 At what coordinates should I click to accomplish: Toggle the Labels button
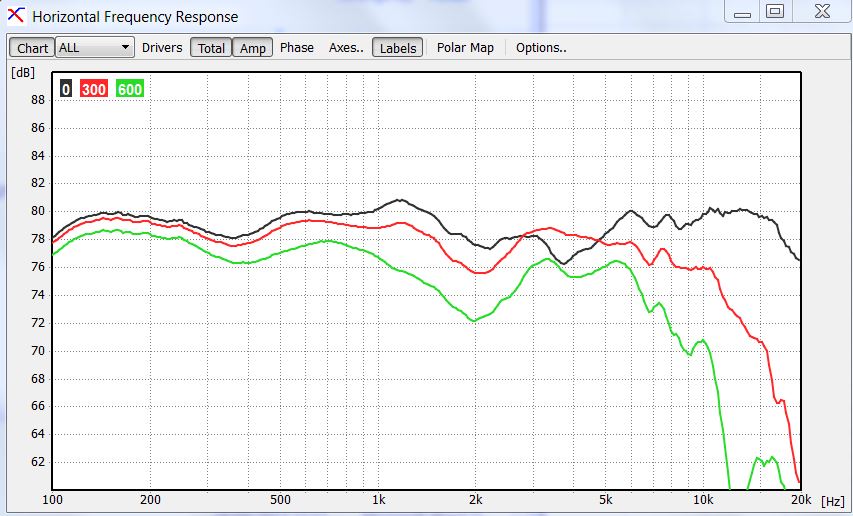(398, 48)
